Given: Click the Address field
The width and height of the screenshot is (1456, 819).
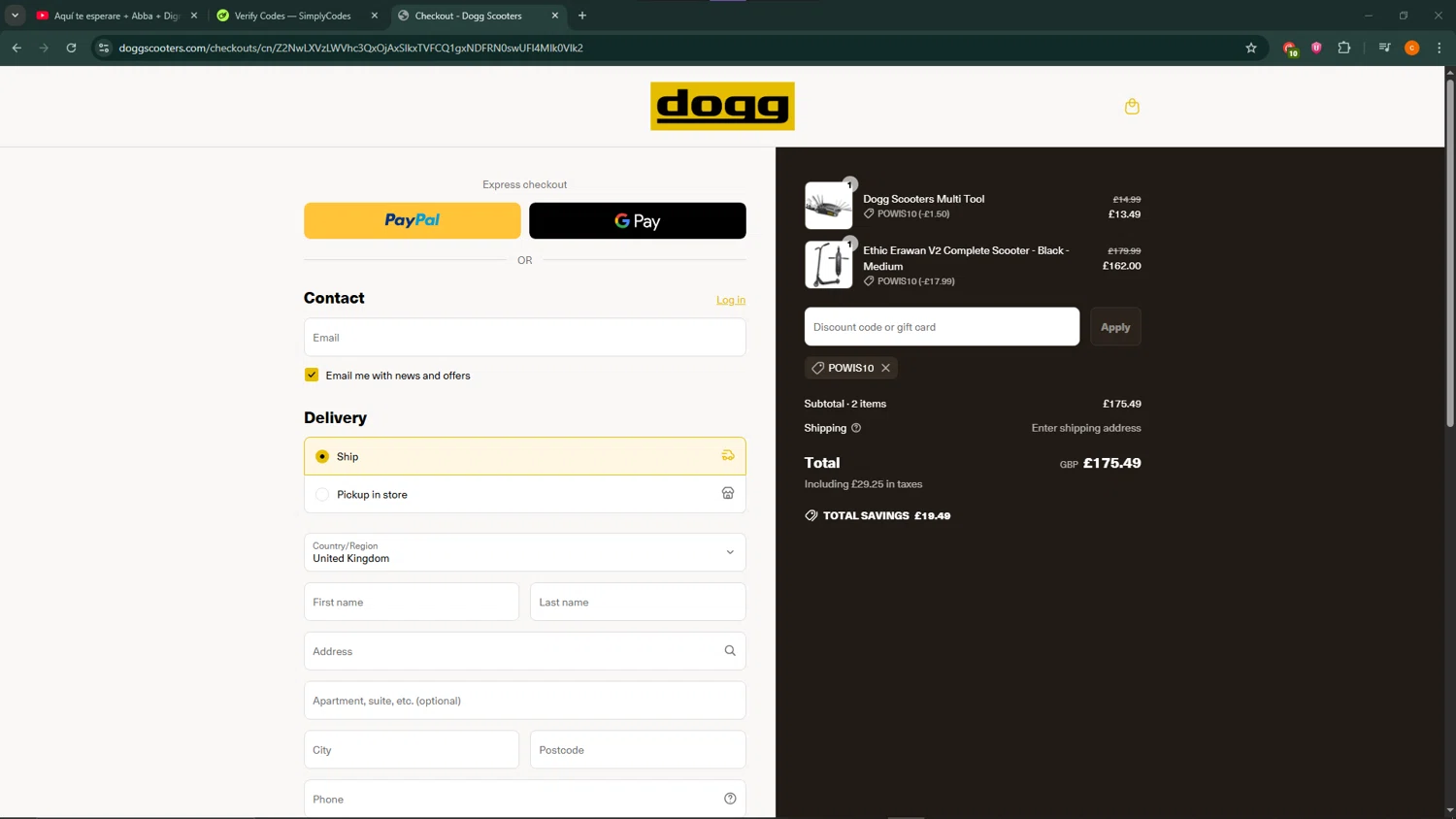Looking at the screenshot, I should [x=524, y=651].
